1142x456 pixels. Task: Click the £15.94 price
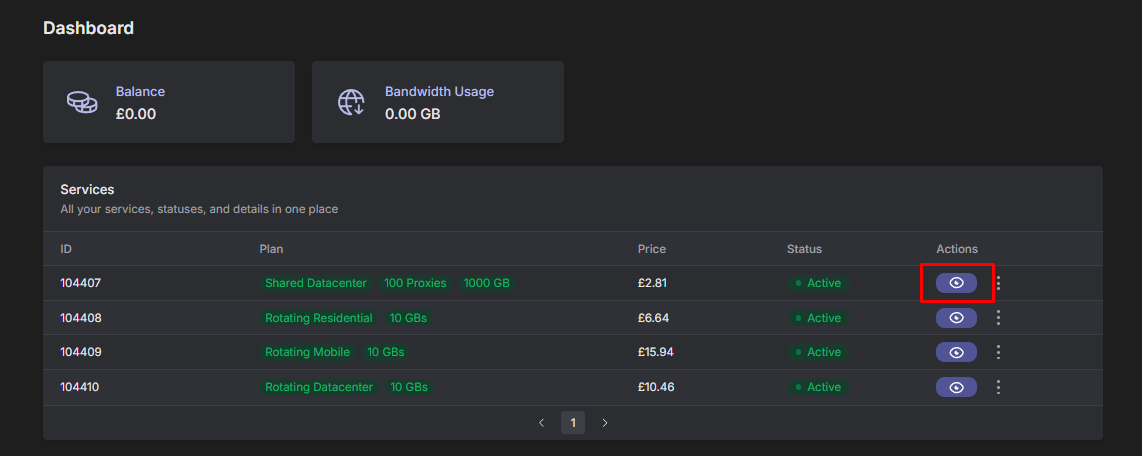tap(655, 352)
